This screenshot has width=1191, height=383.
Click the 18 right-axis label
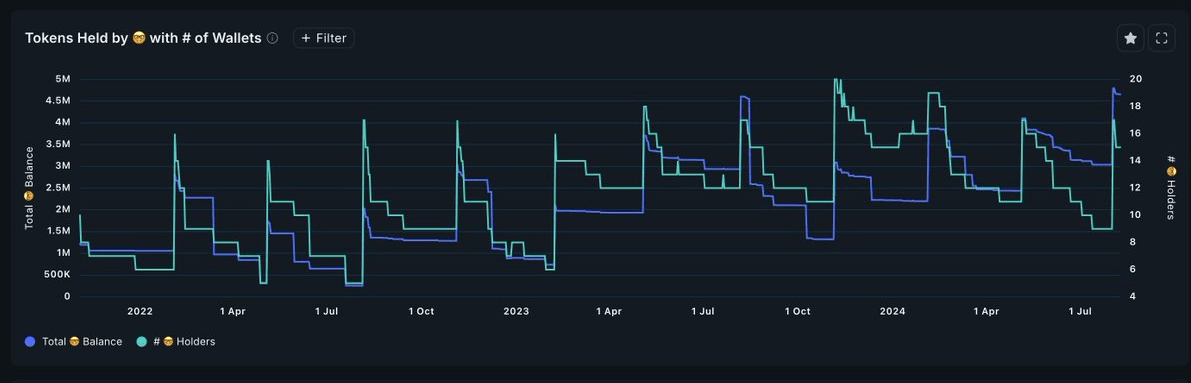pyautogui.click(x=1136, y=106)
